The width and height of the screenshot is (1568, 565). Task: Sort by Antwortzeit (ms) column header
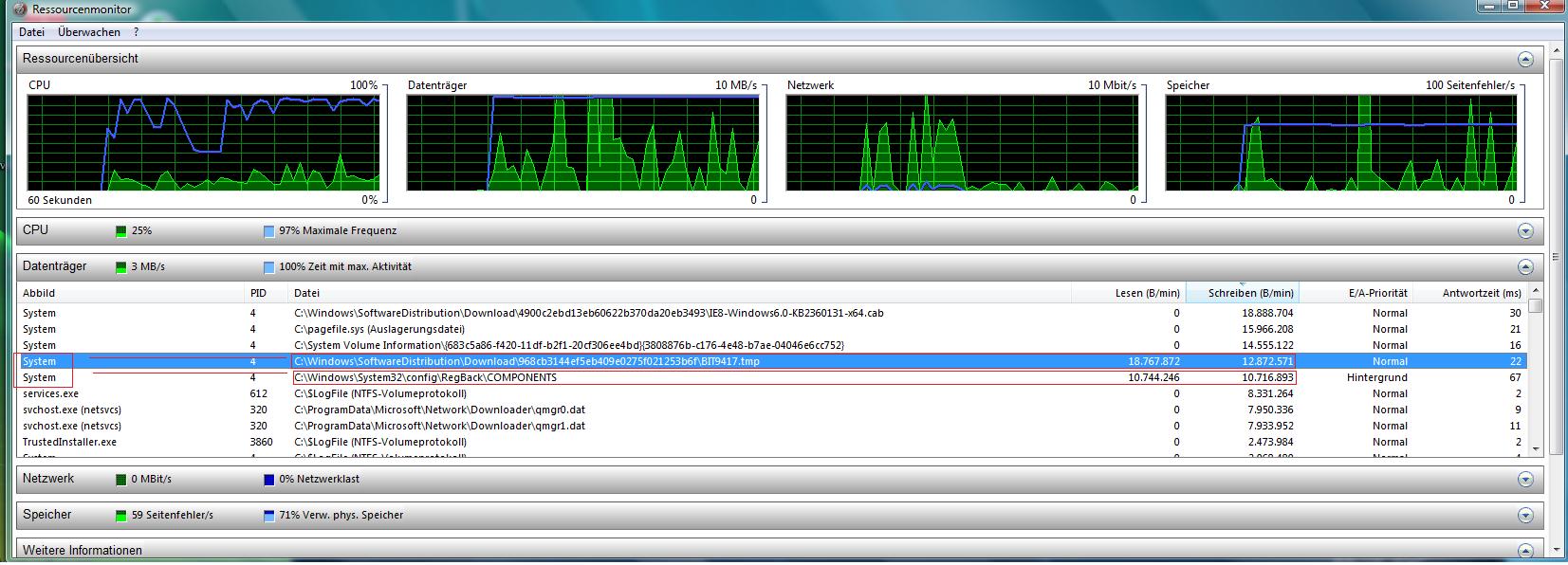point(1468,293)
